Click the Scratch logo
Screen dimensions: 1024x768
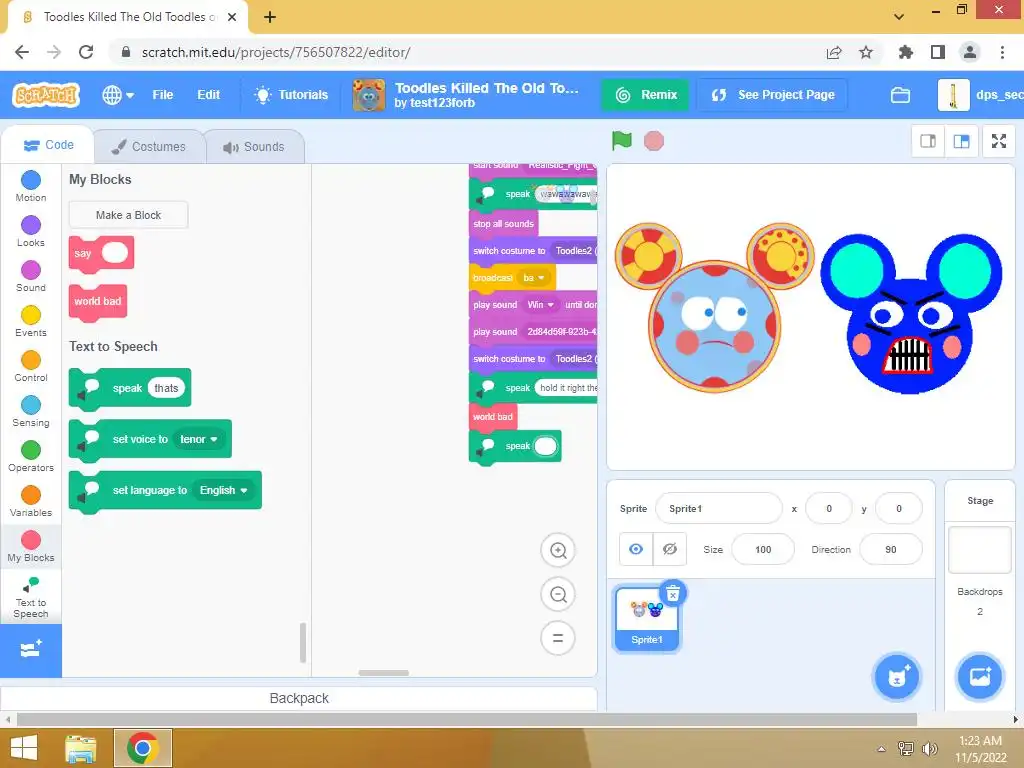46,95
